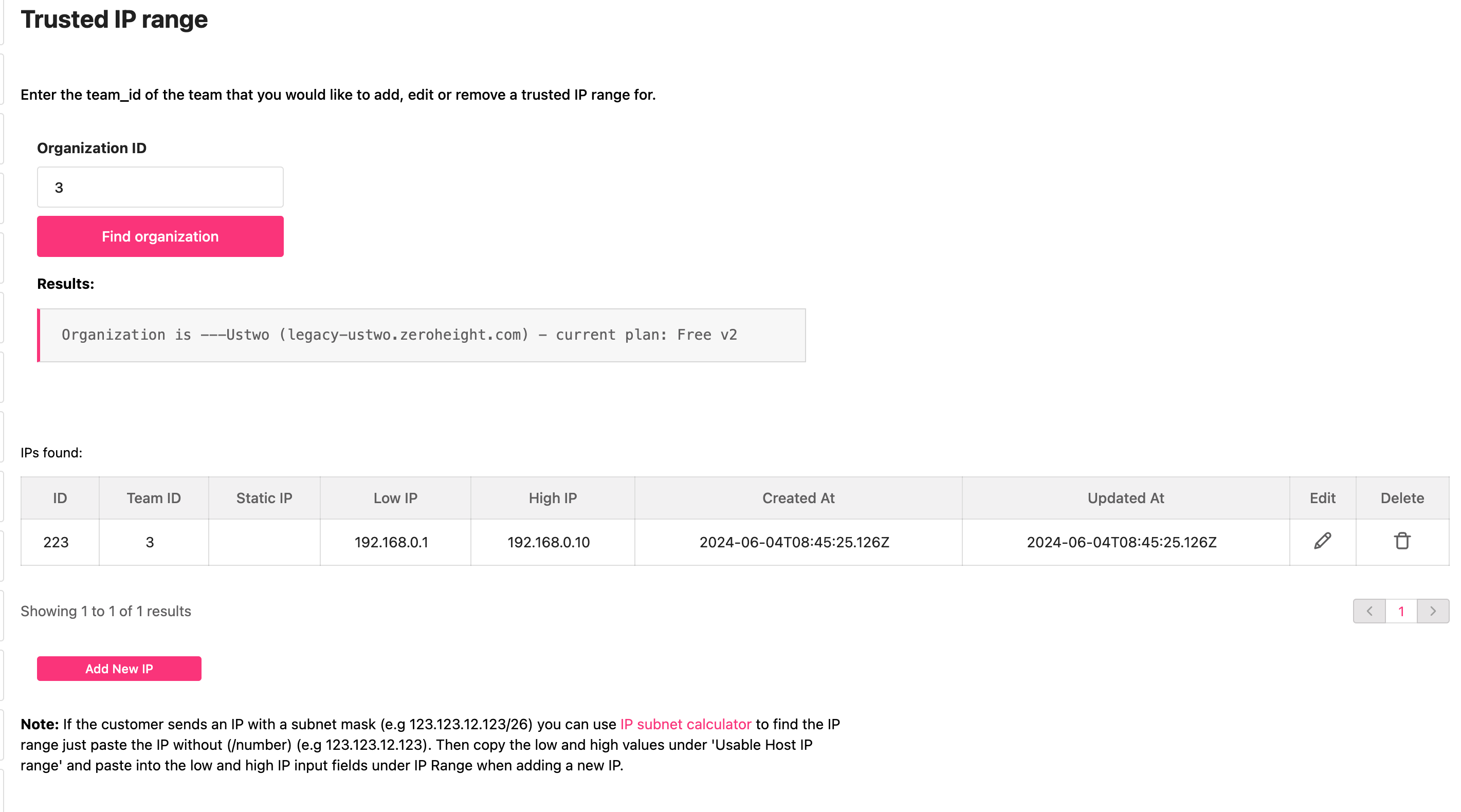This screenshot has width=1461, height=812.
Task: Click the delete trash icon for IP 223
Action: tap(1402, 542)
